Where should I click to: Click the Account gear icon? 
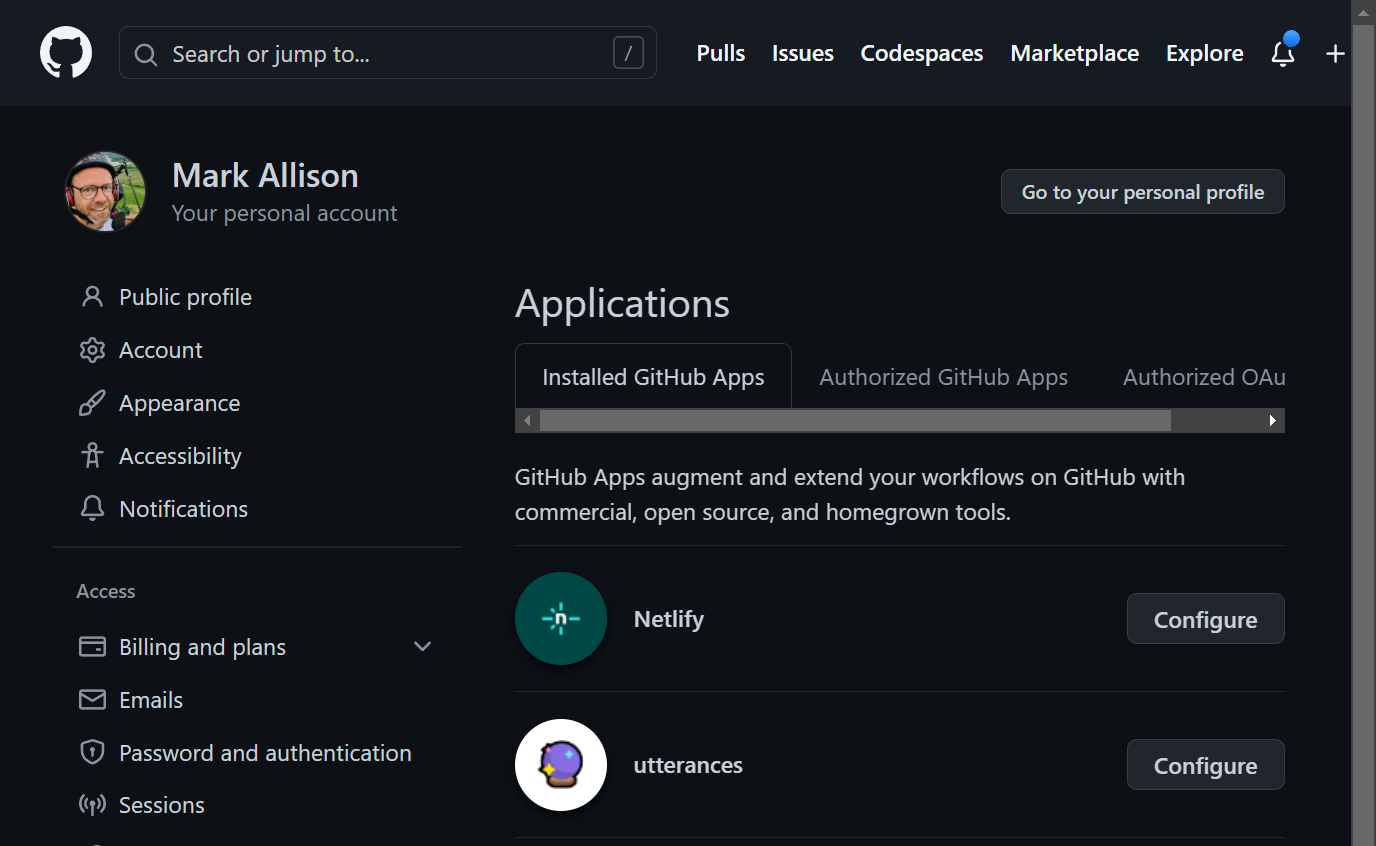pyautogui.click(x=92, y=350)
